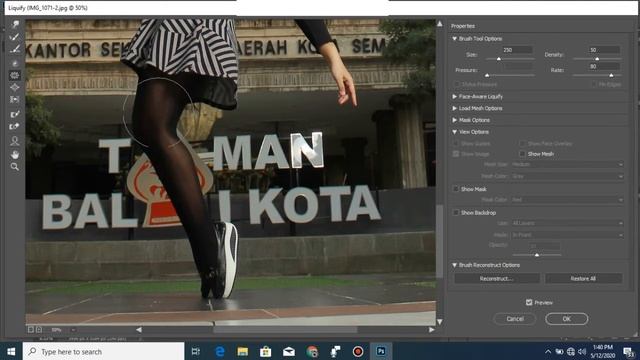Collapse the Brush Reconstruct Options section
The image size is (640, 360).
454,265
